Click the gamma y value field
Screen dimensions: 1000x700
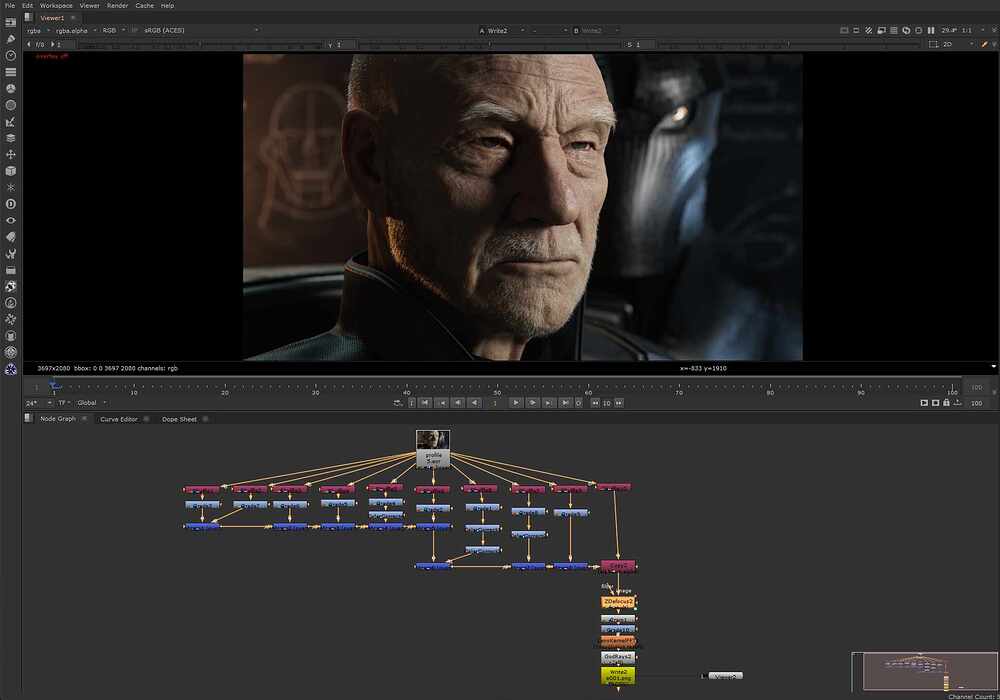[346, 45]
